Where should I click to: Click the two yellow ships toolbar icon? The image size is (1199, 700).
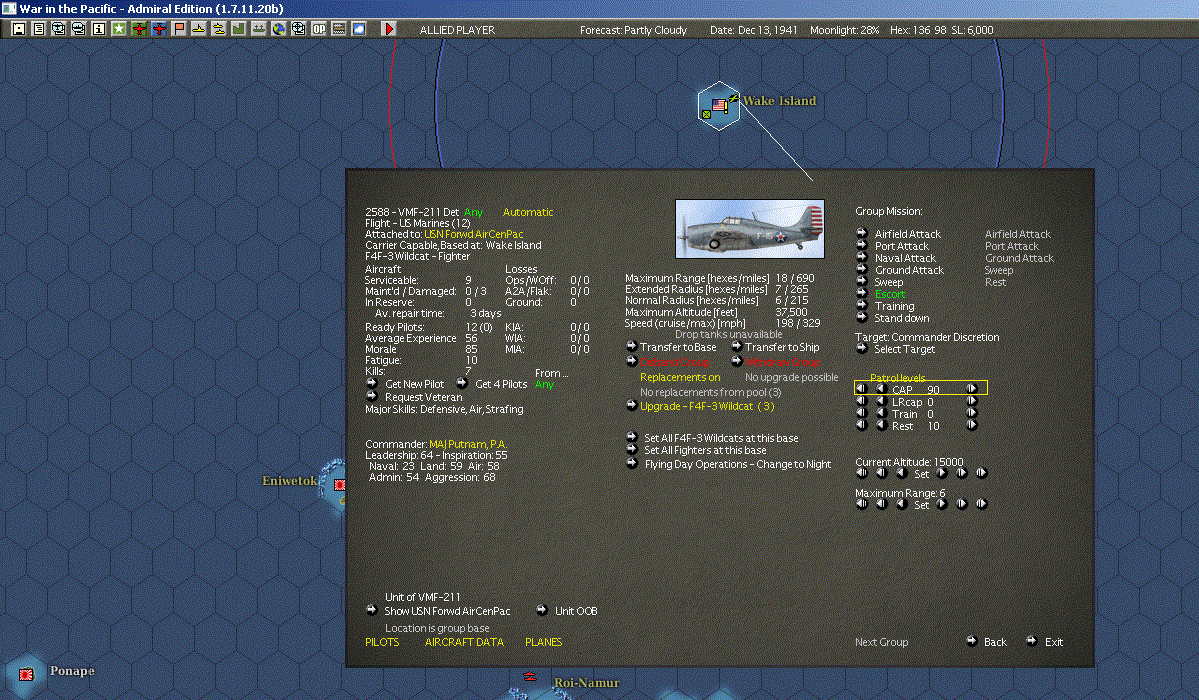(219, 29)
